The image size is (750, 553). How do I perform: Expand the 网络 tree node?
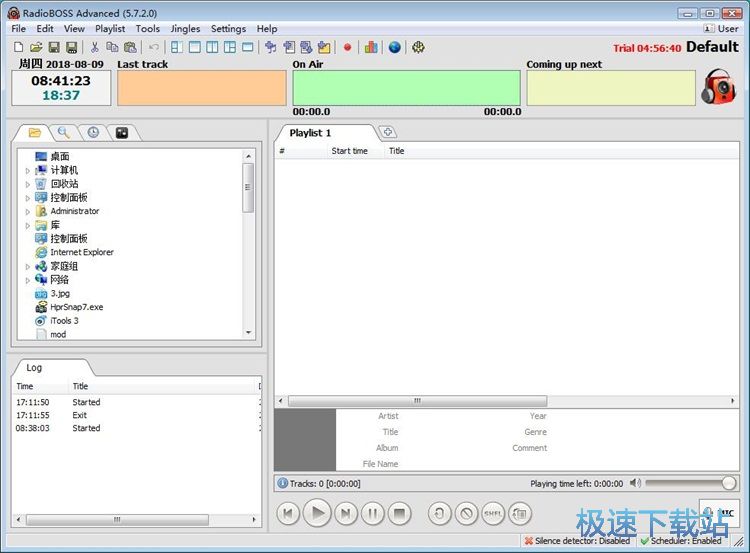tap(28, 280)
